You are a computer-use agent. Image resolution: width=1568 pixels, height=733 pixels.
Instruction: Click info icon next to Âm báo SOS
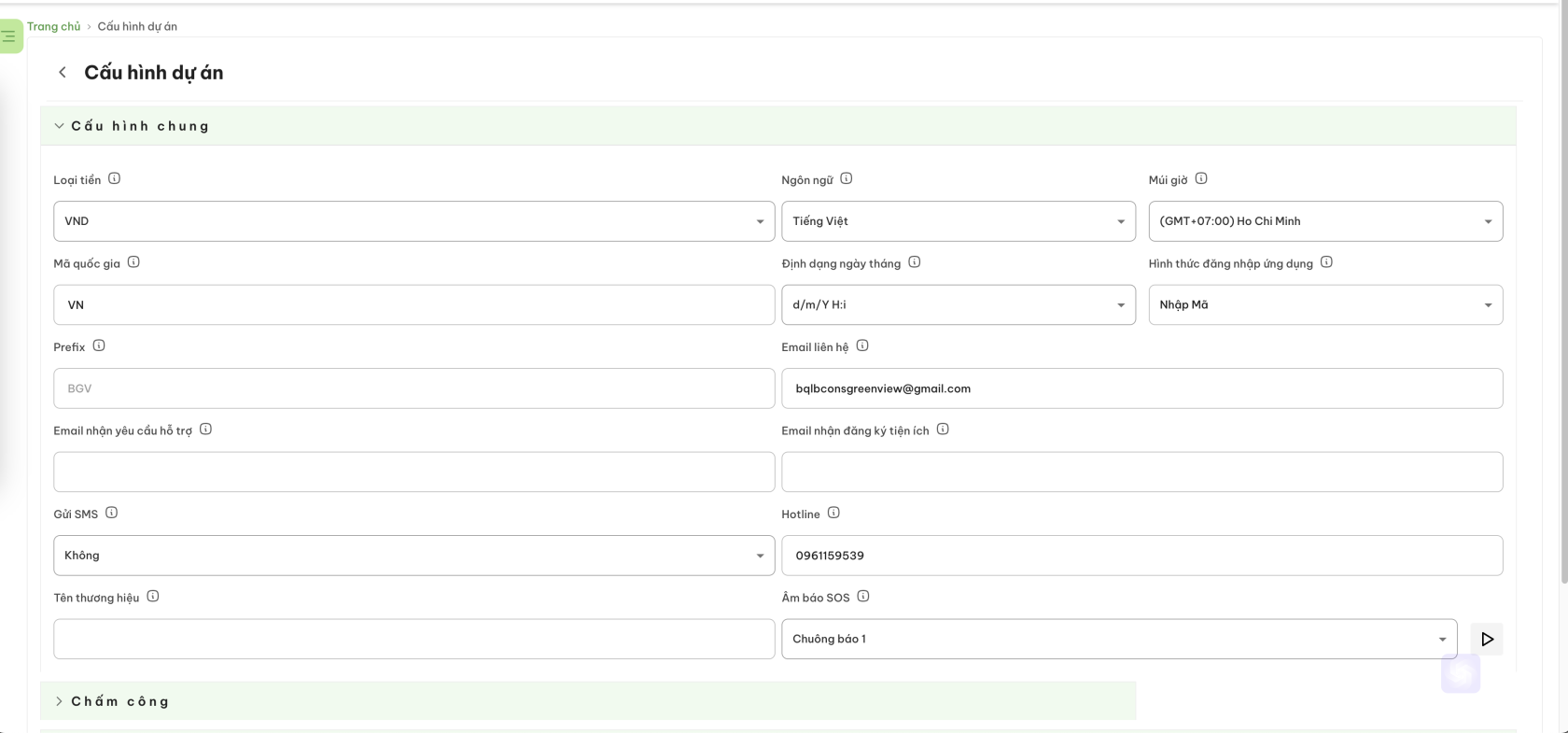pyautogui.click(x=863, y=597)
